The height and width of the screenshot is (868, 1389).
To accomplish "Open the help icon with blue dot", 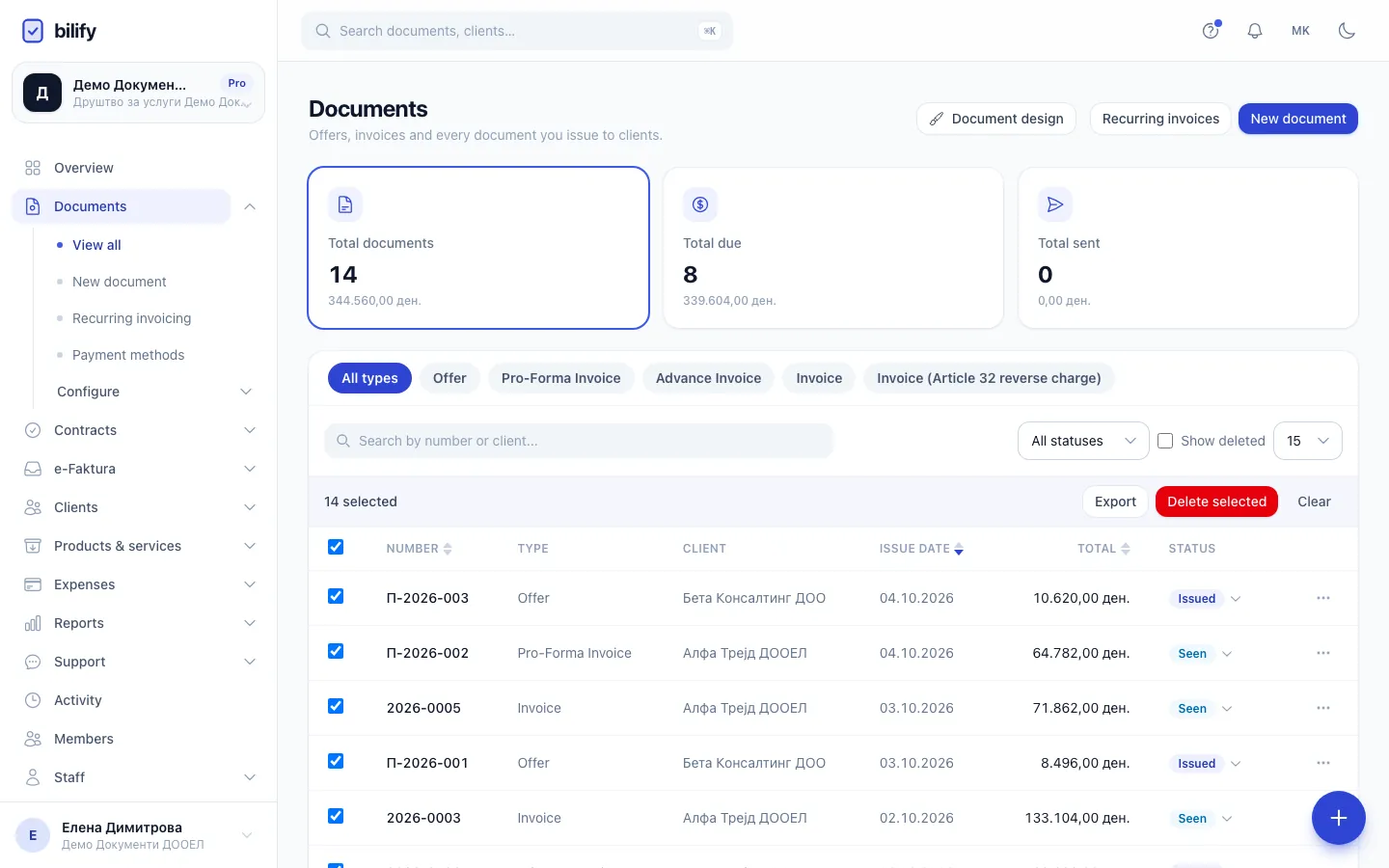I will tap(1211, 31).
